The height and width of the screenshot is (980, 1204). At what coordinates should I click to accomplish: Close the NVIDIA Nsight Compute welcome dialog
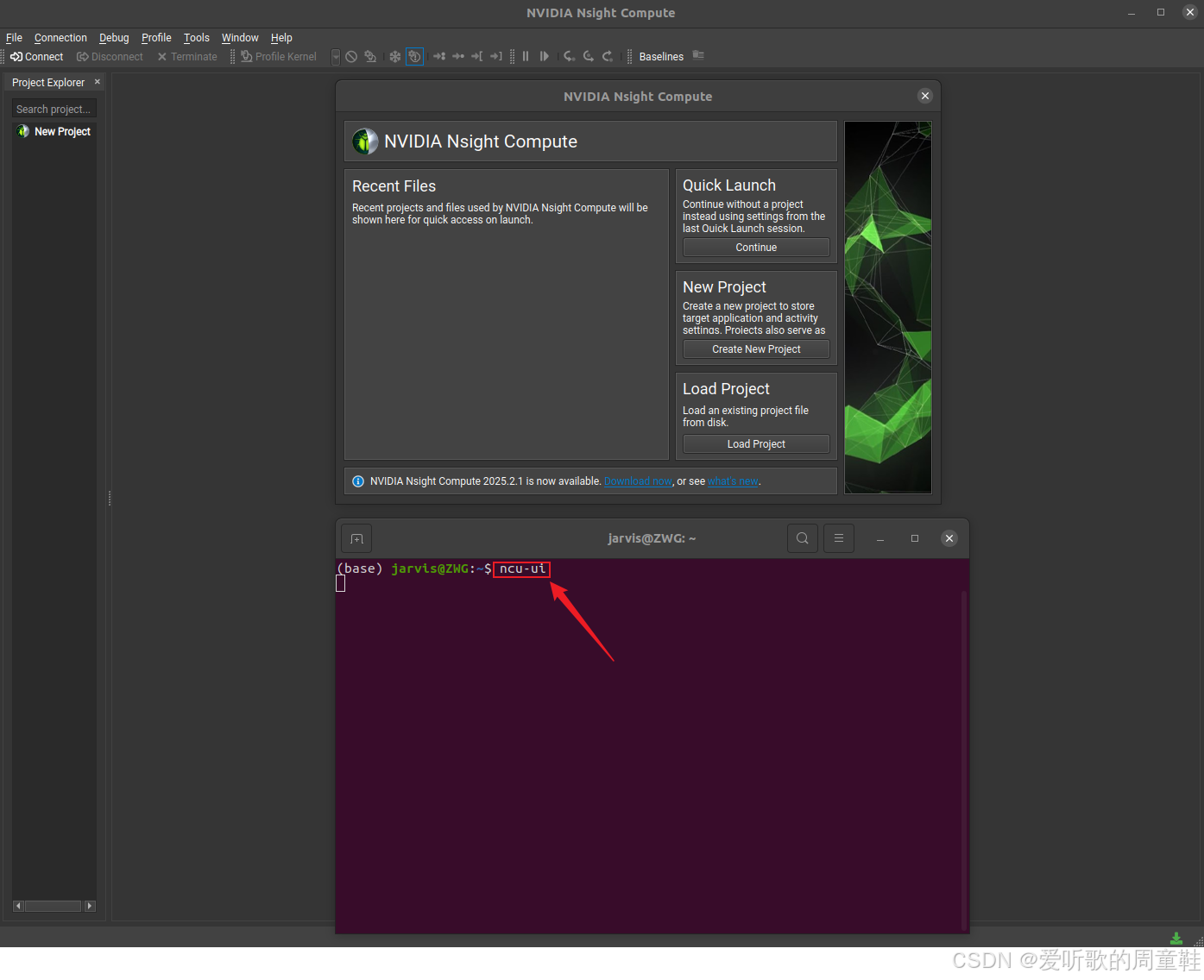tap(925, 96)
